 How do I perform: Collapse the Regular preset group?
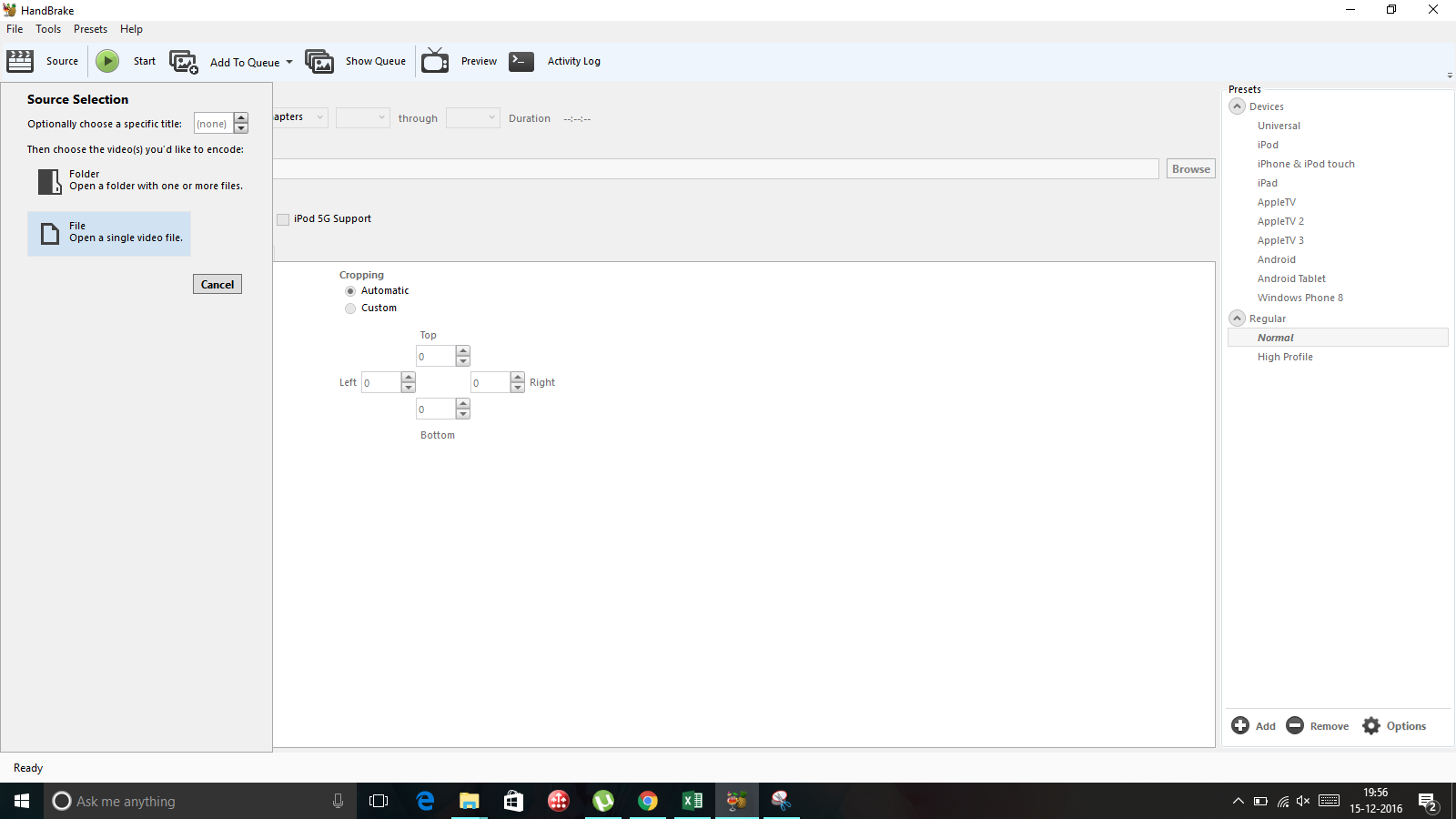pyautogui.click(x=1238, y=318)
